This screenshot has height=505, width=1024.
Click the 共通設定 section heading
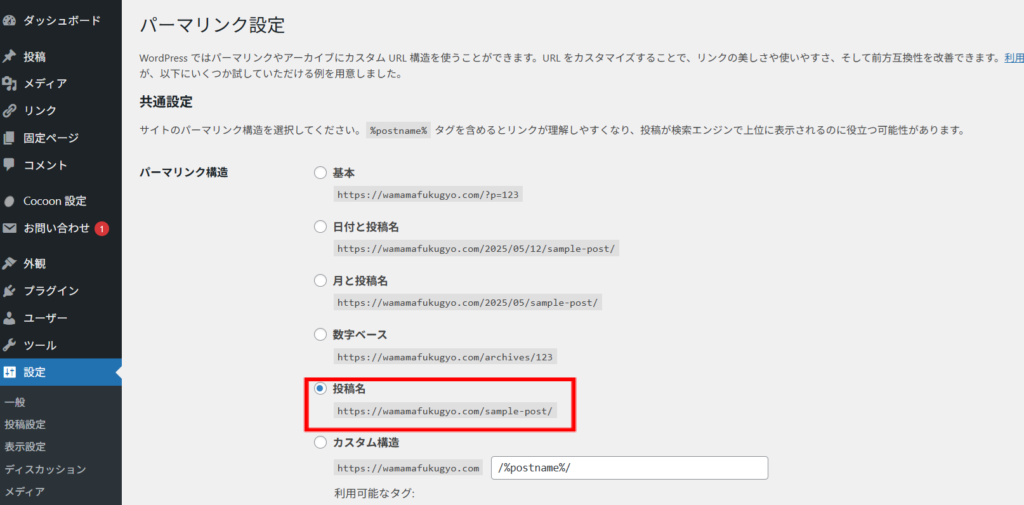click(166, 102)
